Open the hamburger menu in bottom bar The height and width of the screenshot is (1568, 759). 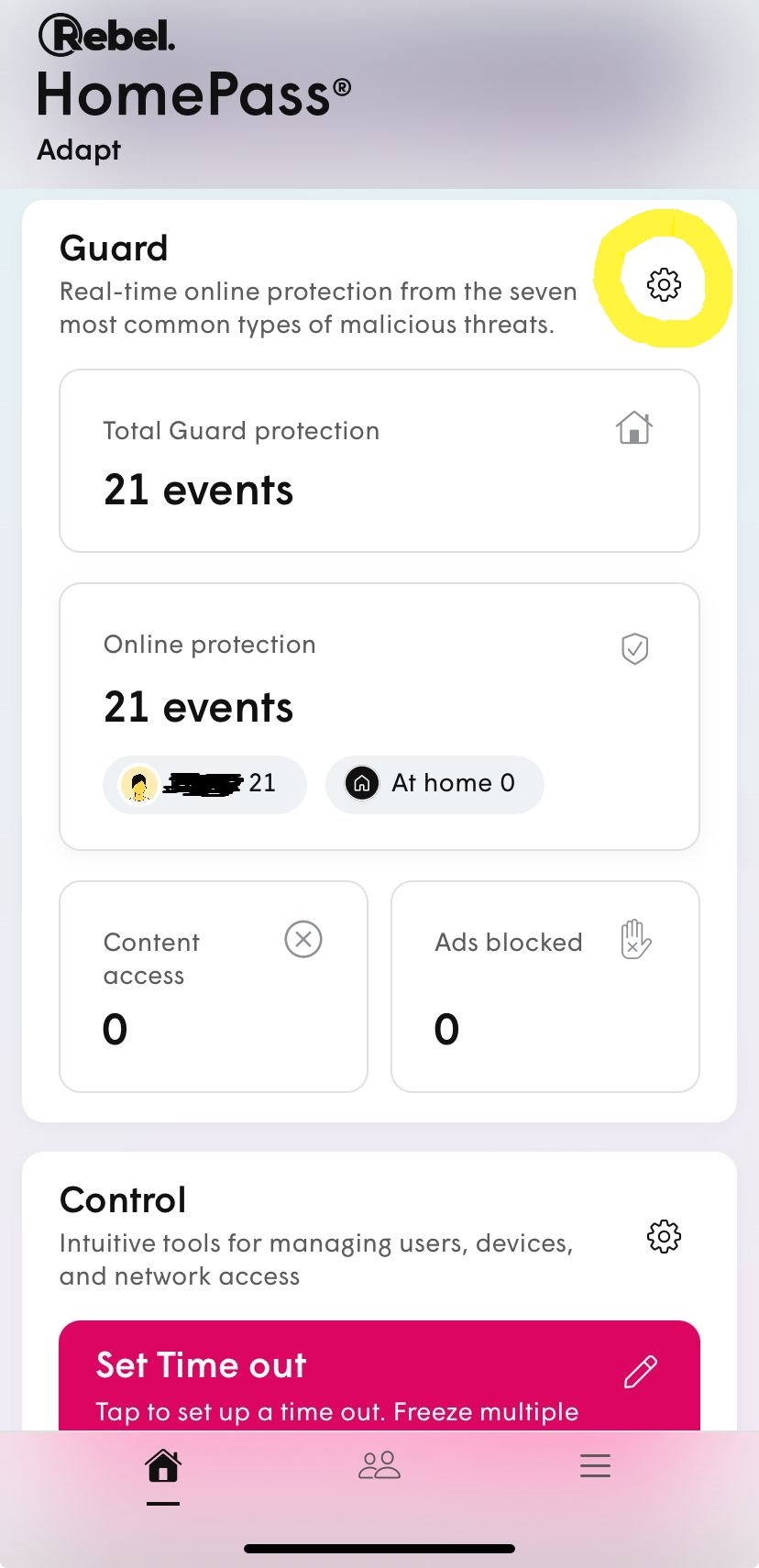click(x=595, y=1465)
